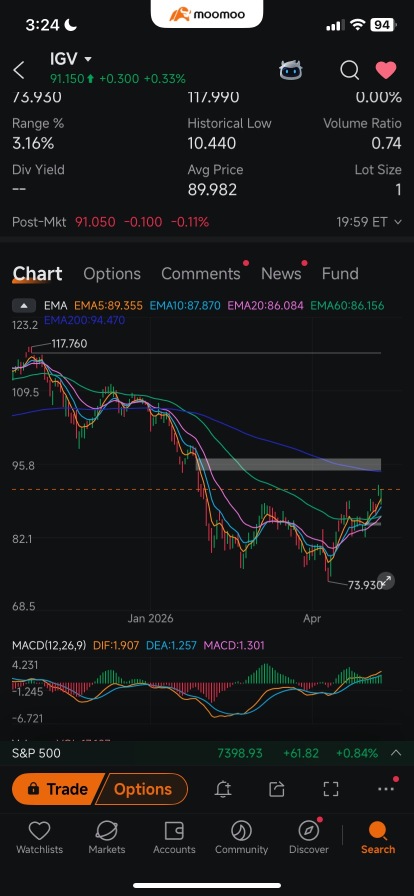Viewport: 414px width, 896px height.
Task: Open the Fund tab
Action: click(340, 274)
